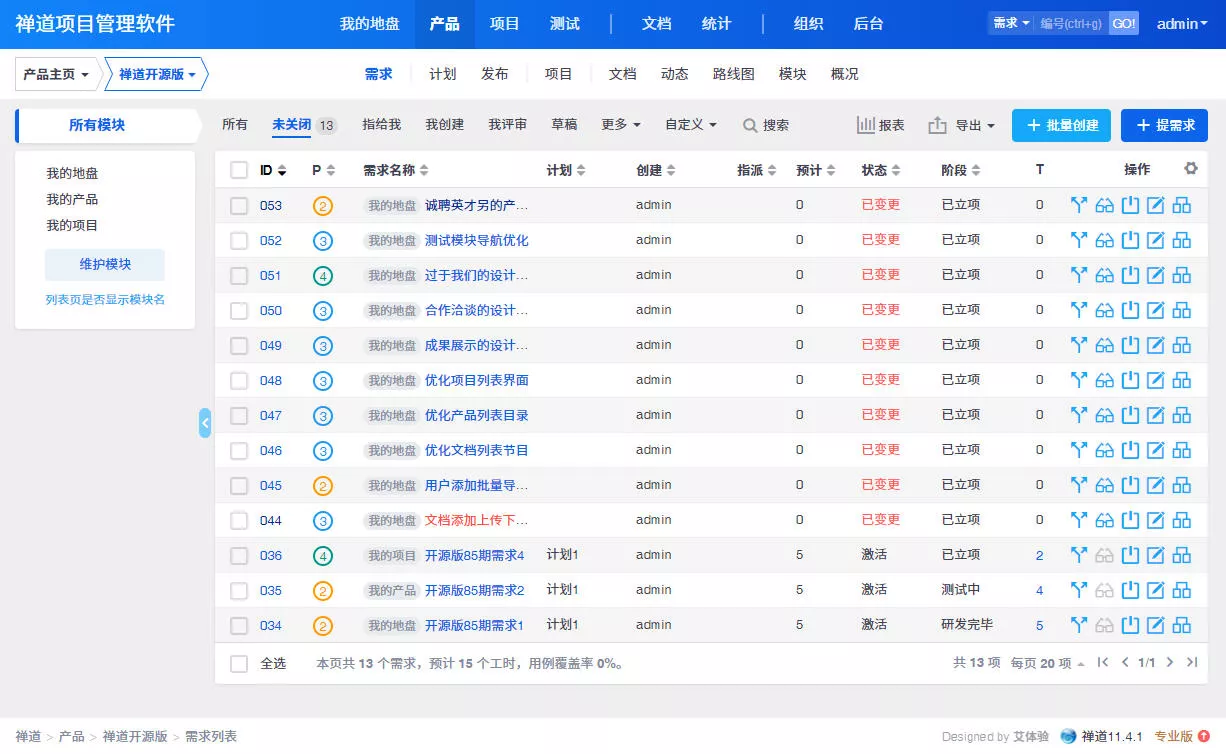This screenshot has height=754, width=1226.
Task: Open the column settings gear icon
Action: coord(1191,169)
